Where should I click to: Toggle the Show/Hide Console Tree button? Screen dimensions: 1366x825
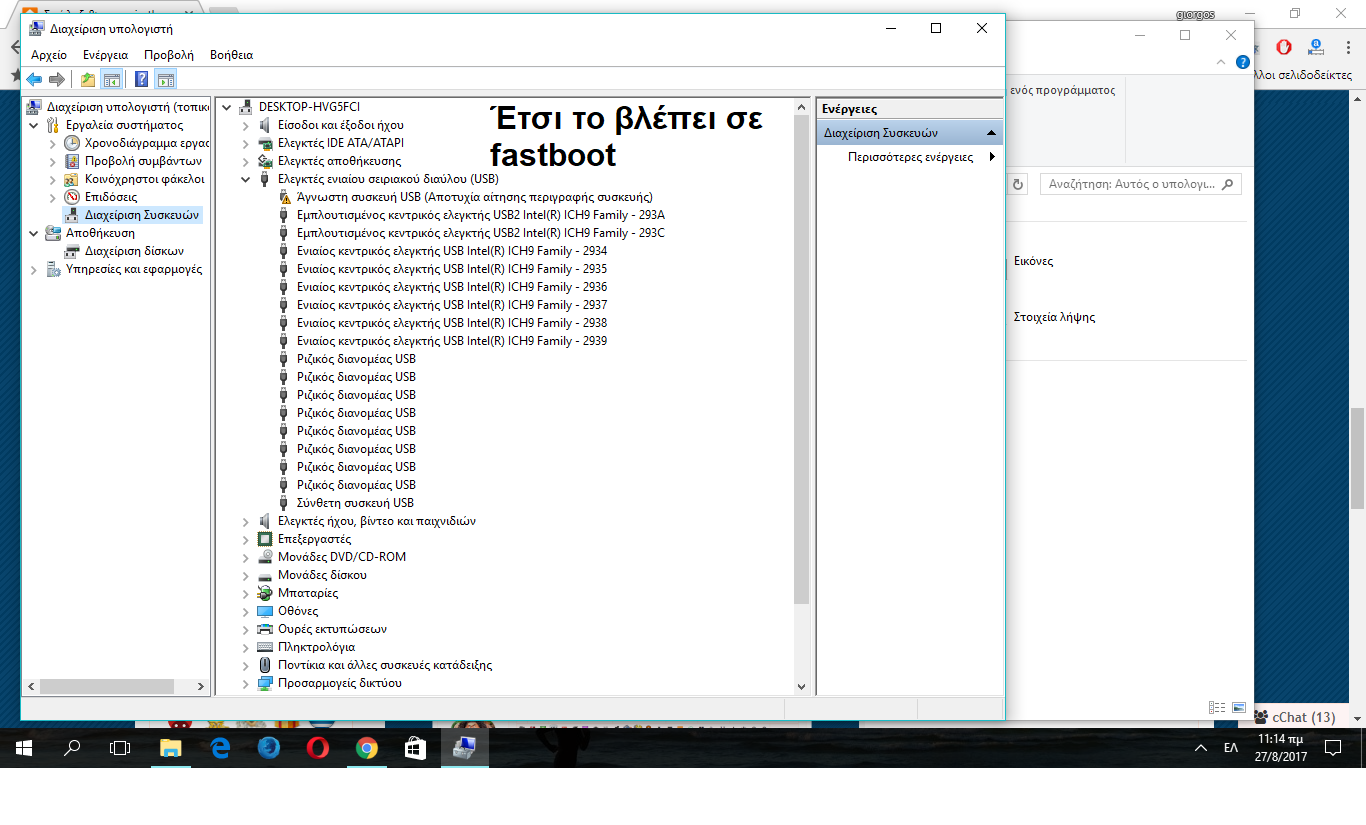tap(112, 80)
